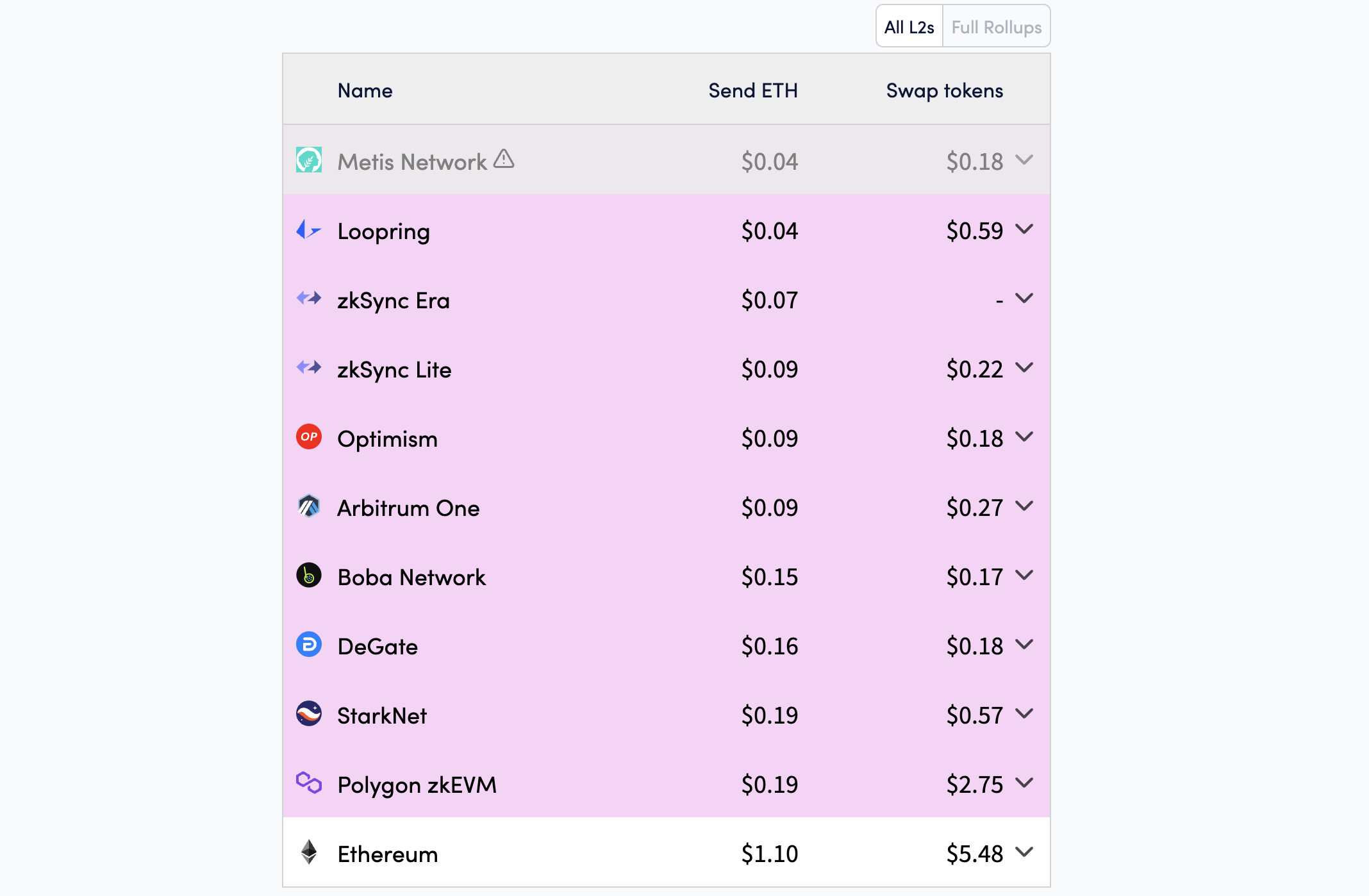
Task: Click the Boba Network logo icon
Action: coord(308,576)
